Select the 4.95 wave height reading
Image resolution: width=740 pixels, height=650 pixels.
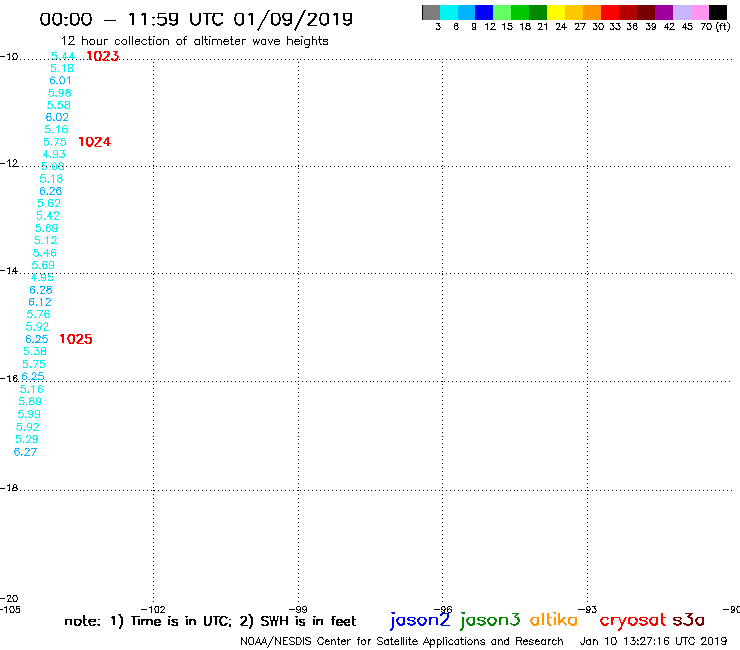pyautogui.click(x=42, y=277)
